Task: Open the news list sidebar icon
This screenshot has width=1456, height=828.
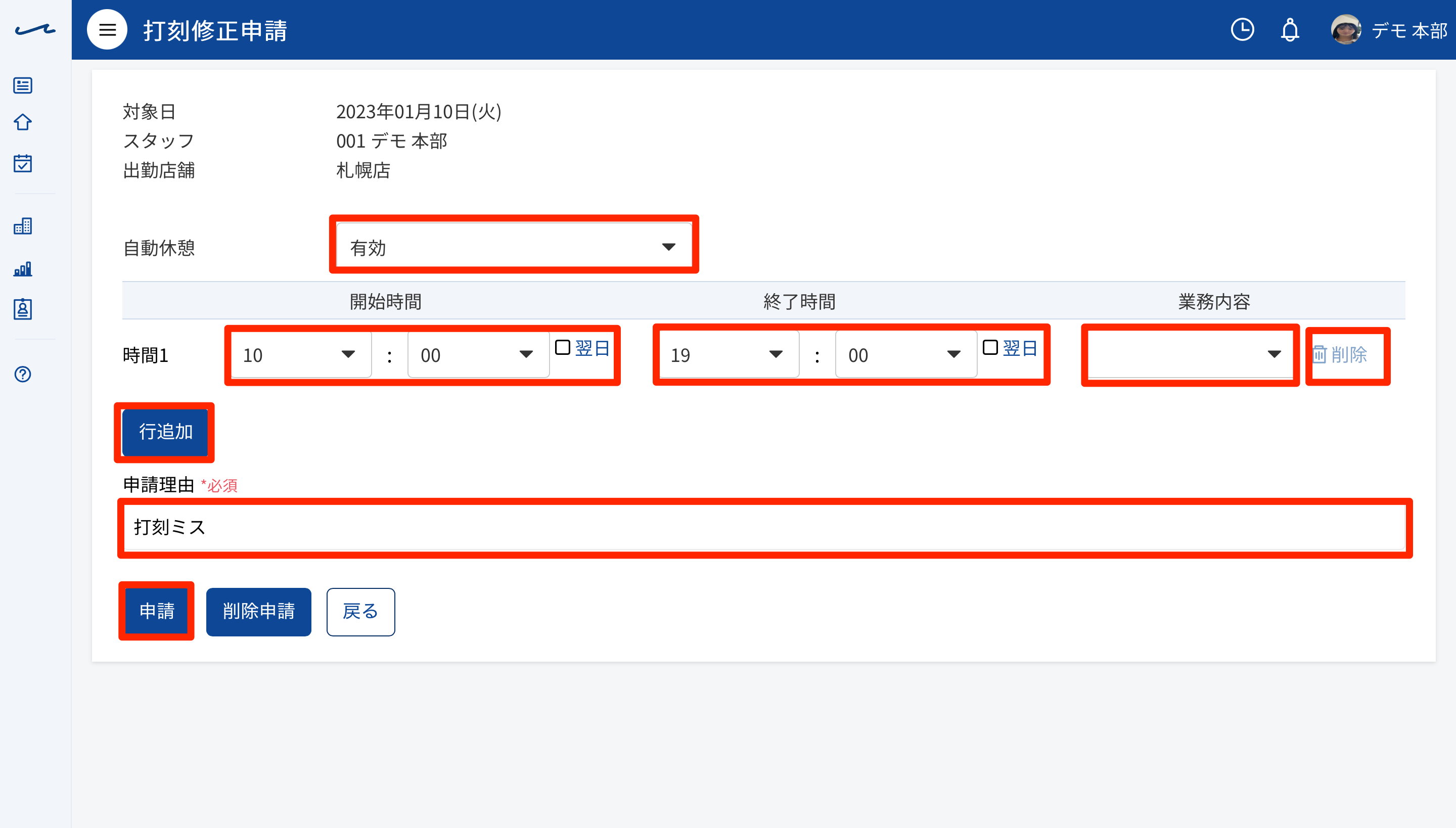Action: 23,85
